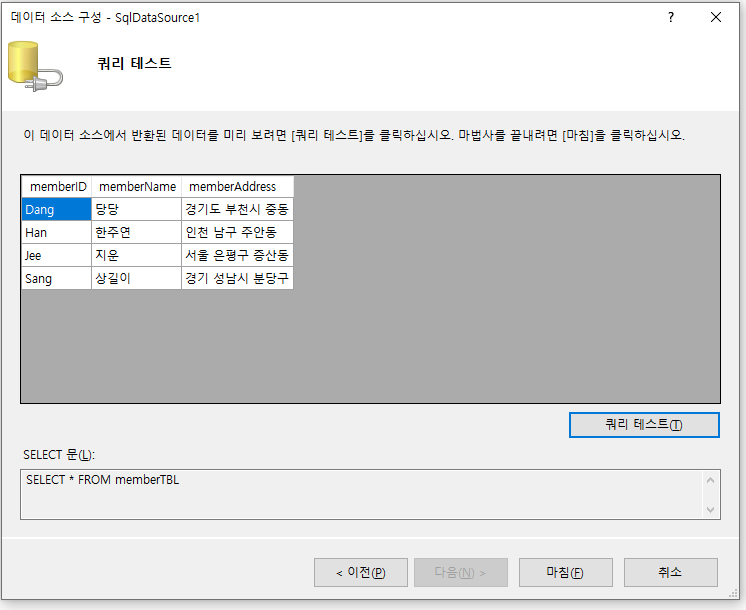Select the Jee cell in memberID column
Image resolution: width=746 pixels, height=610 pixels.
tap(57, 255)
